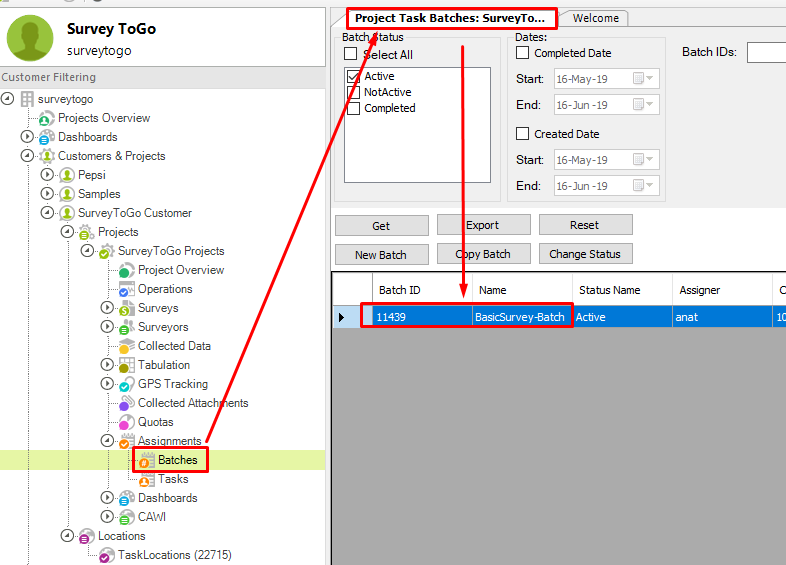The width and height of the screenshot is (786, 565).
Task: Expand the Surveys node
Action: point(107,307)
